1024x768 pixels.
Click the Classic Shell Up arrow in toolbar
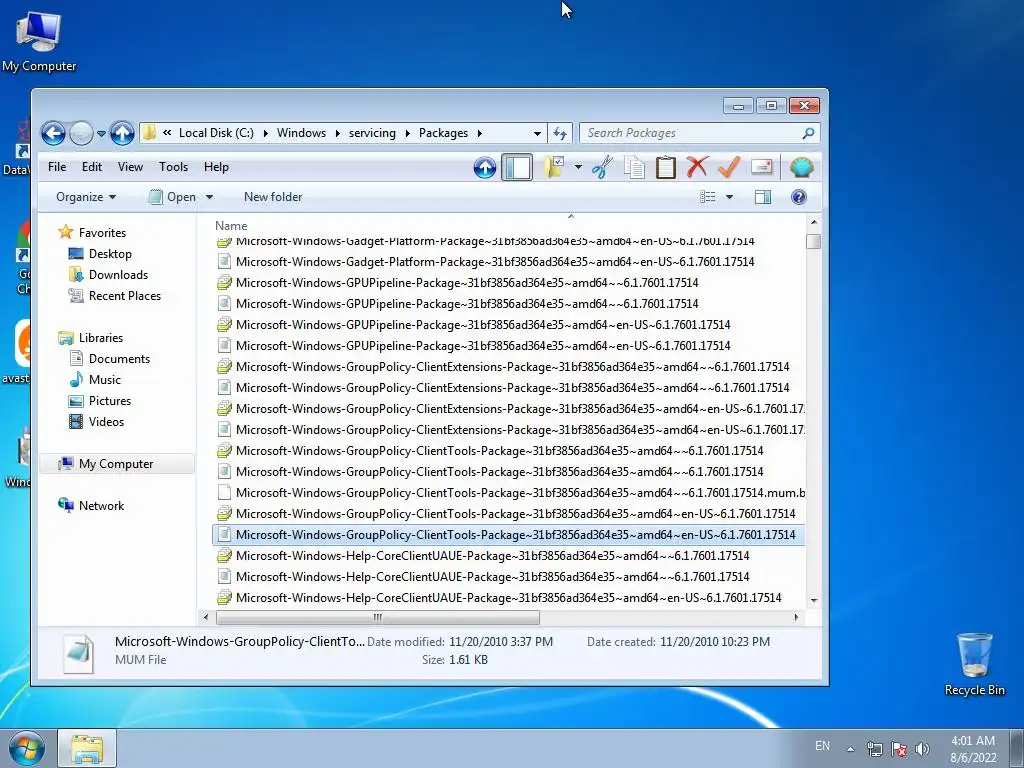[485, 168]
